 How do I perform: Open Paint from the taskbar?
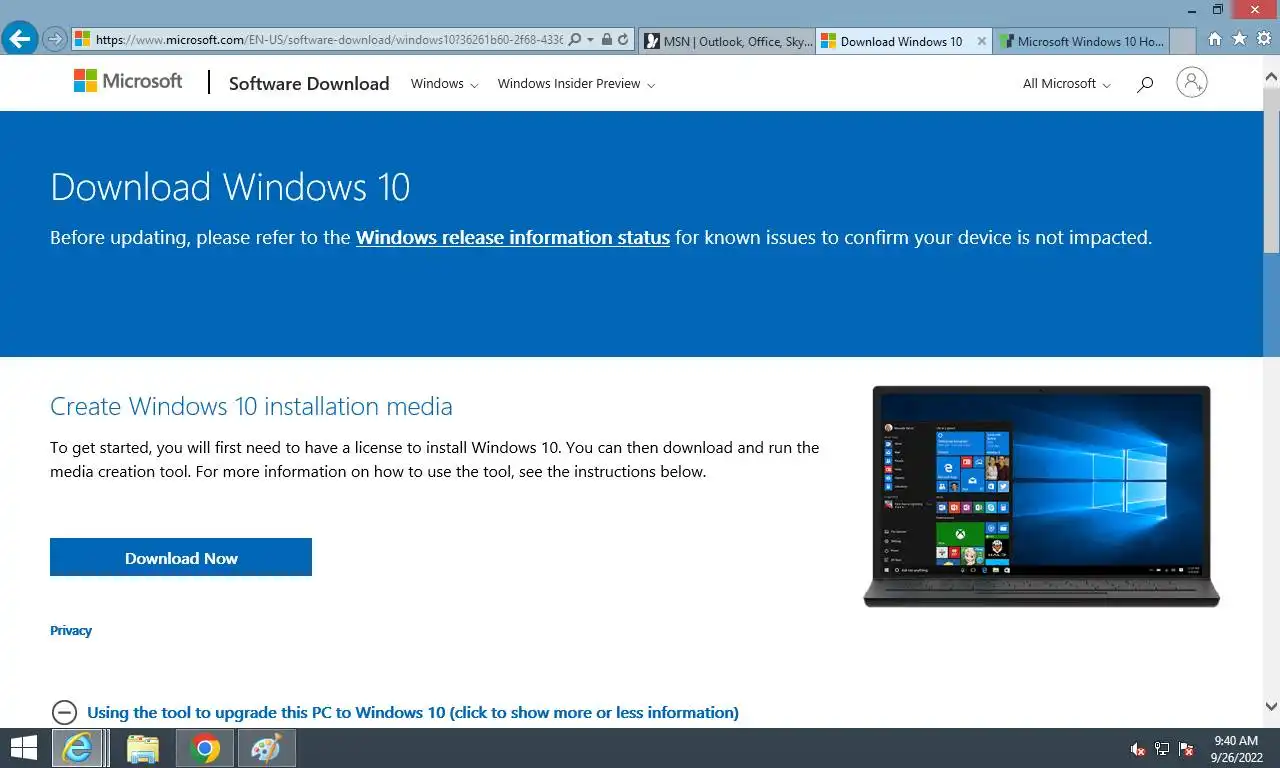coord(266,748)
